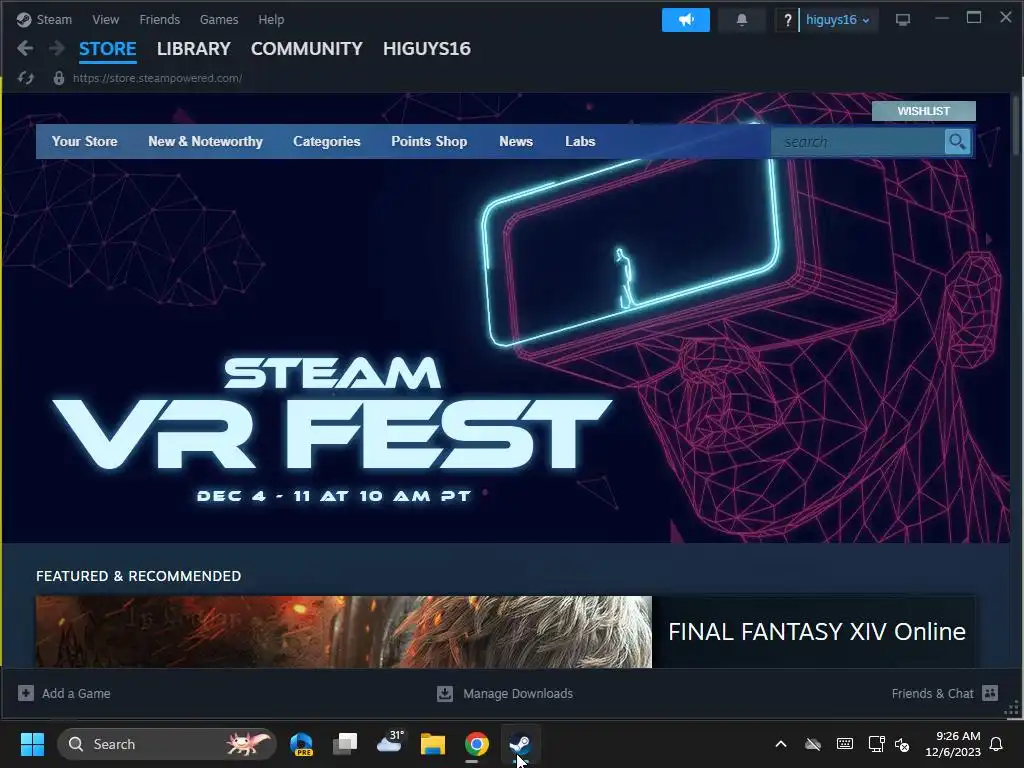This screenshot has width=1024, height=768.
Task: Go back with the left arrow
Action: pyautogui.click(x=25, y=48)
